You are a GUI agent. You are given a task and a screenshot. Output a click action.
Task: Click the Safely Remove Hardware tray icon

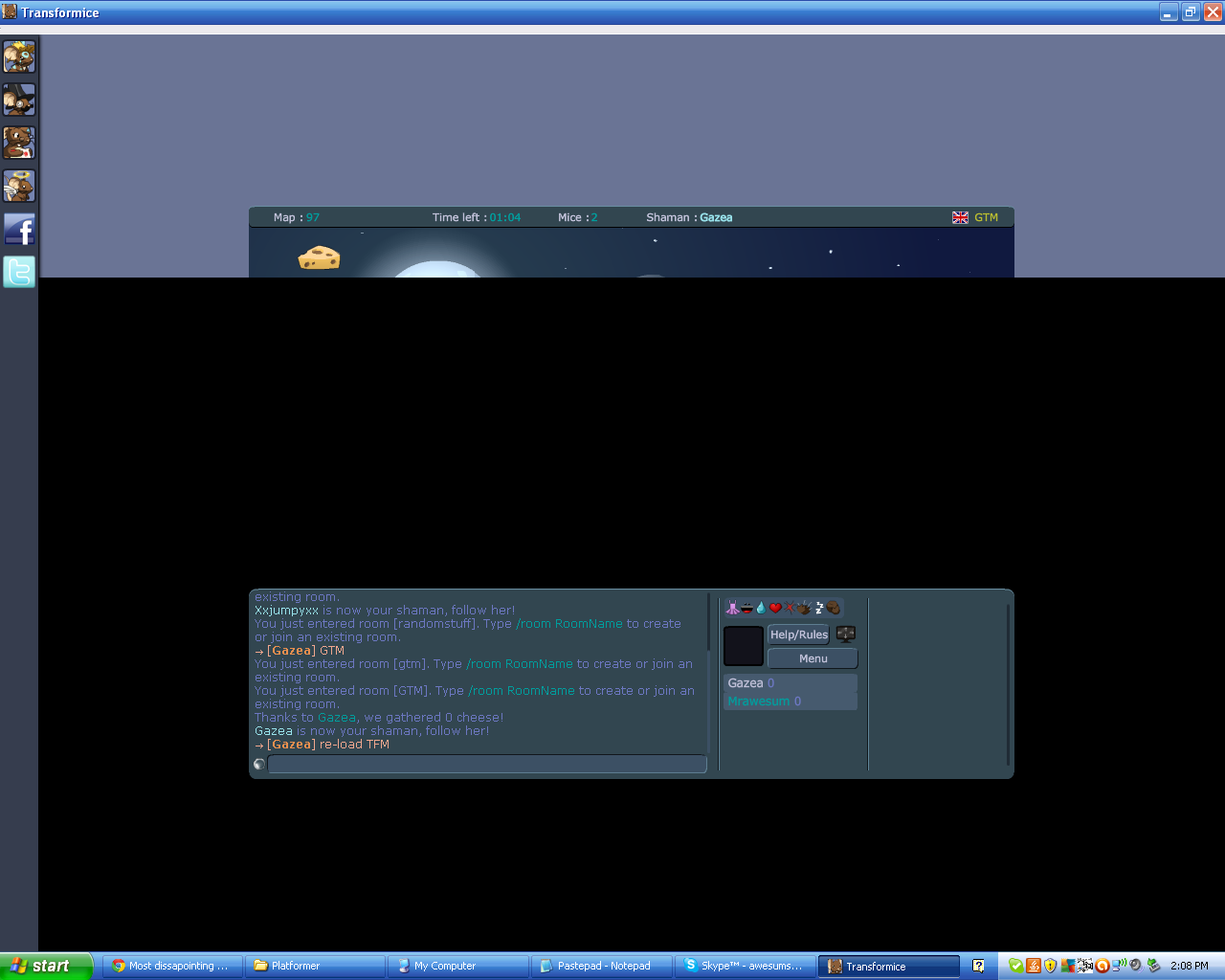click(1153, 966)
